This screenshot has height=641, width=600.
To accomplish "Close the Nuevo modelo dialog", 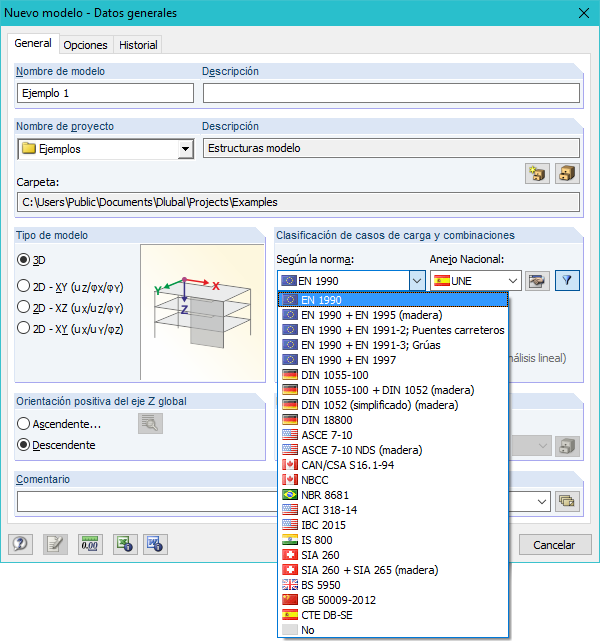I will click(x=584, y=13).
